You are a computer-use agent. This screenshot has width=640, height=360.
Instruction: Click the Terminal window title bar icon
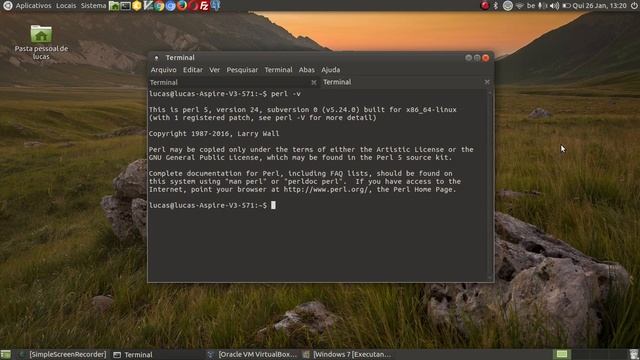(156, 58)
